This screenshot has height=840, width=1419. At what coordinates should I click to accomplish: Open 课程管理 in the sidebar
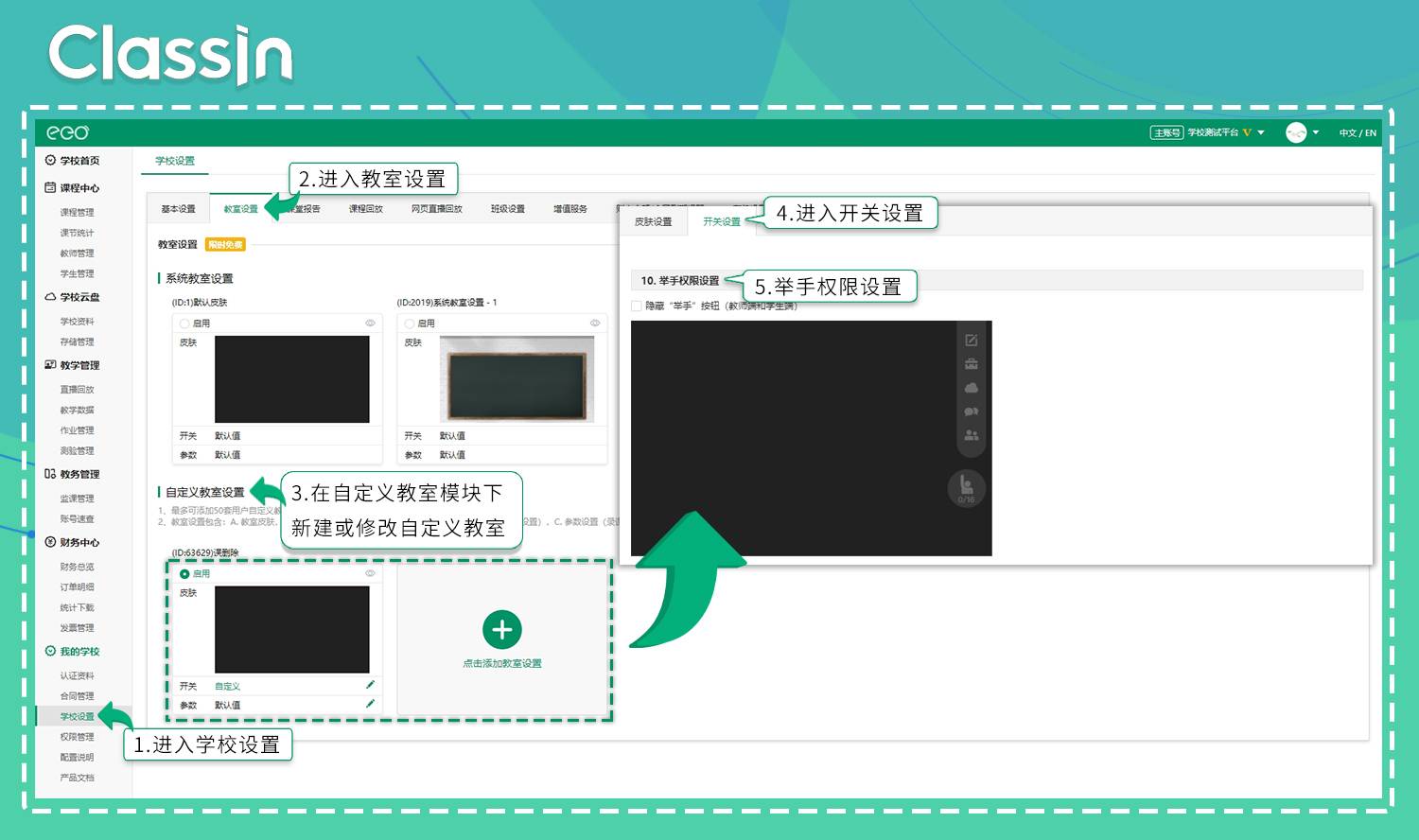click(x=77, y=213)
